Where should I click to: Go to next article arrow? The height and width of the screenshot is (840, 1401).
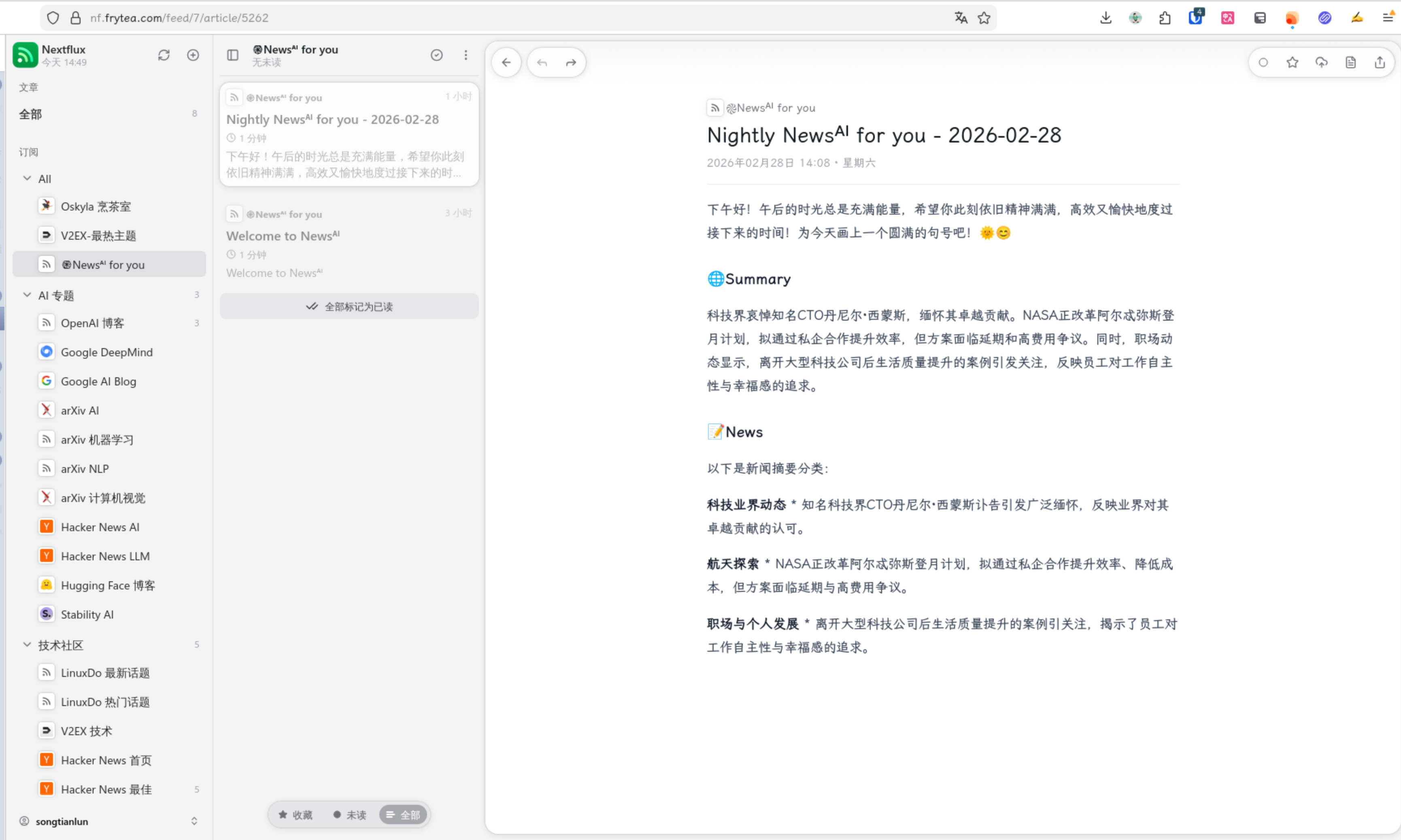[571, 62]
